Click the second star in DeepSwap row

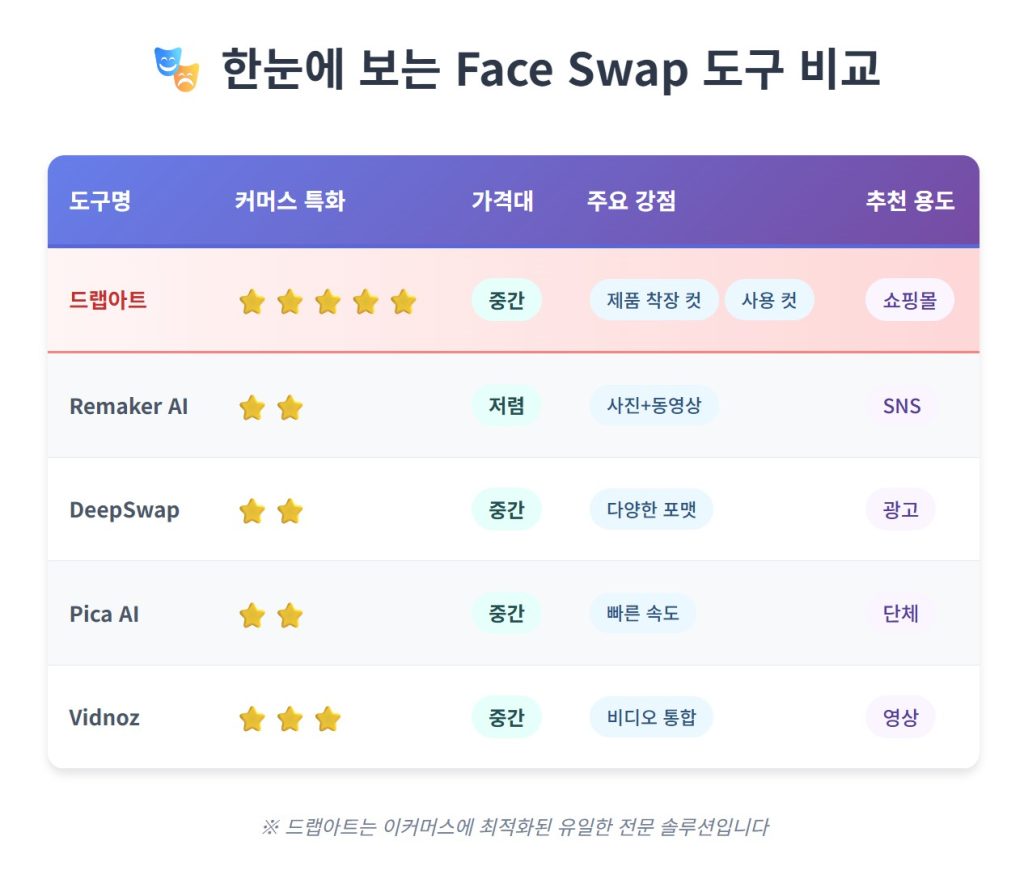pos(290,512)
